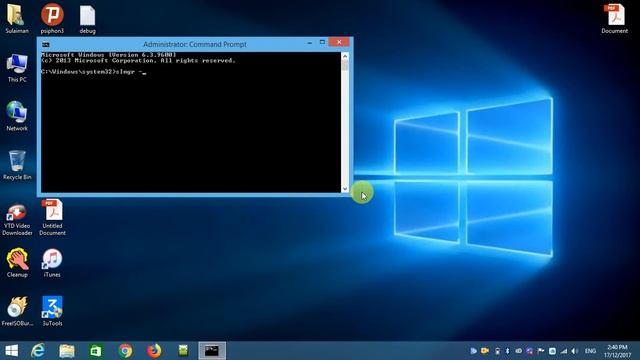The image size is (640, 360).
Task: Click the Command Prompt scrollbar down arrow
Action: [x=345, y=189]
